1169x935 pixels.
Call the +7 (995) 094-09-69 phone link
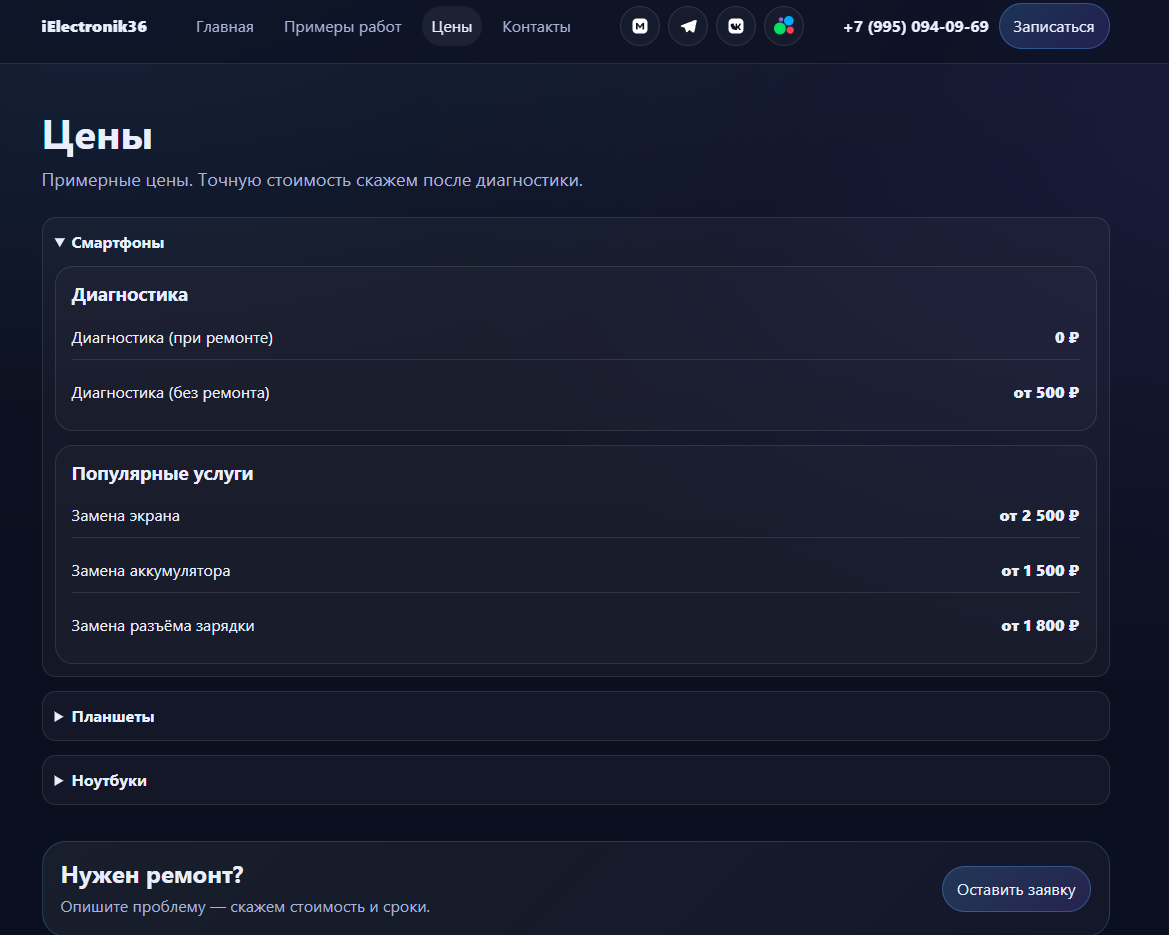915,27
